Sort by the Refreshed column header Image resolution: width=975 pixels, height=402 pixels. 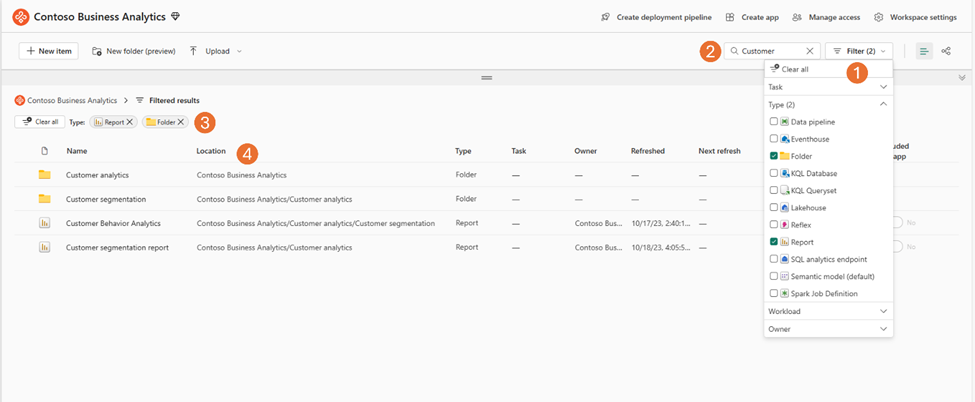pos(648,151)
